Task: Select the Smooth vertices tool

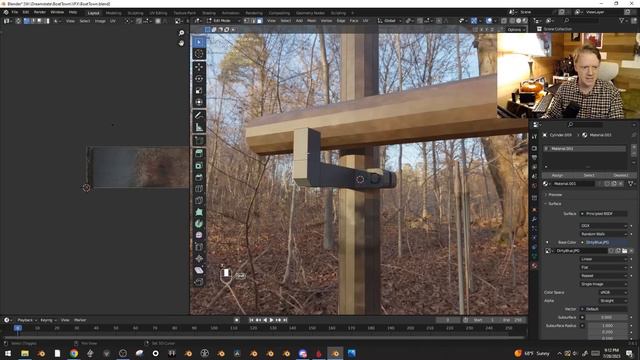Action: 199,235
